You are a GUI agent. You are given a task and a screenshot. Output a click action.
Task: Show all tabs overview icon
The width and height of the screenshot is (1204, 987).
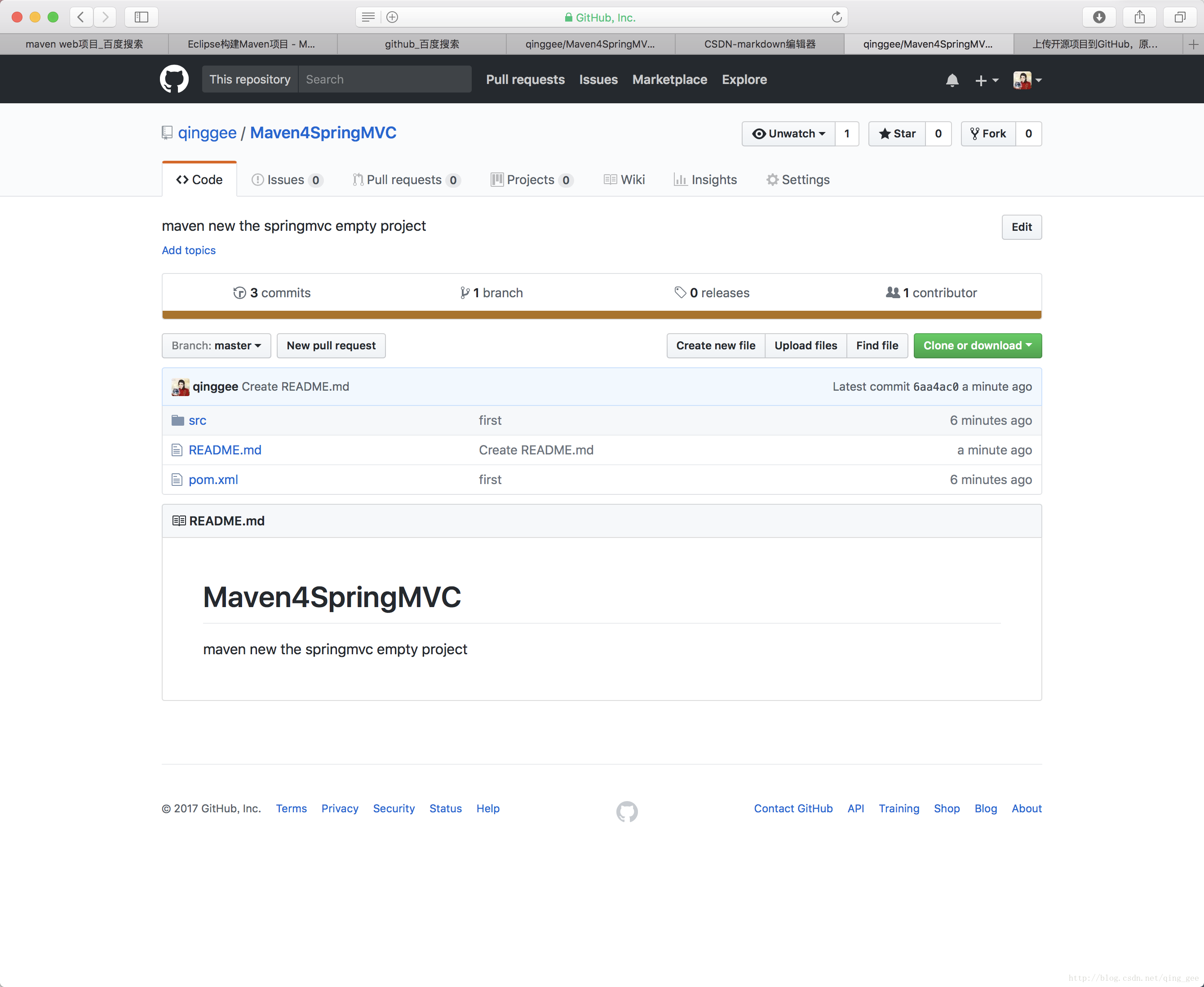click(x=1180, y=17)
